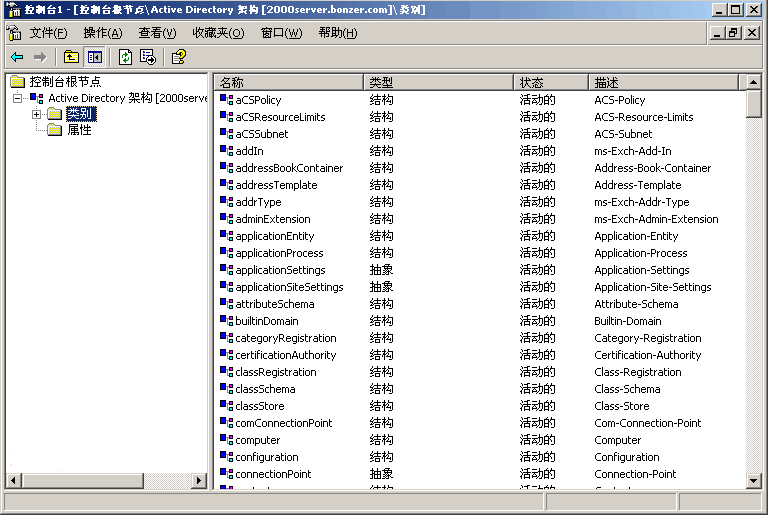Image resolution: width=768 pixels, height=518 pixels.
Task: Sort list by 状态 column header
Action: click(x=552, y=82)
